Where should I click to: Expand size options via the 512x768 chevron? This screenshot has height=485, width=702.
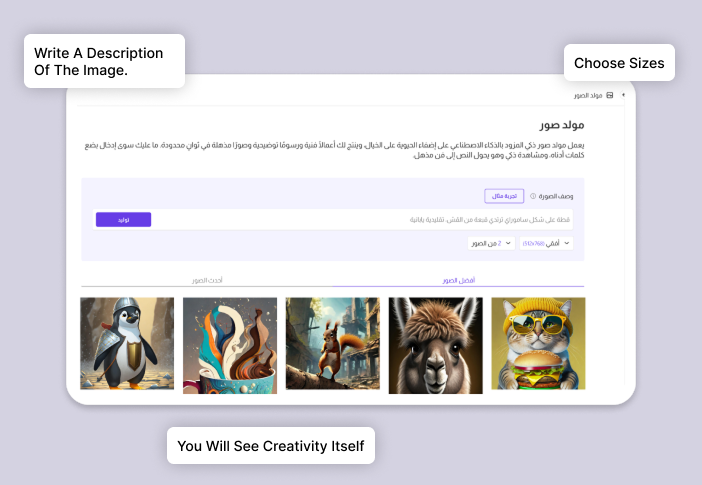click(567, 243)
